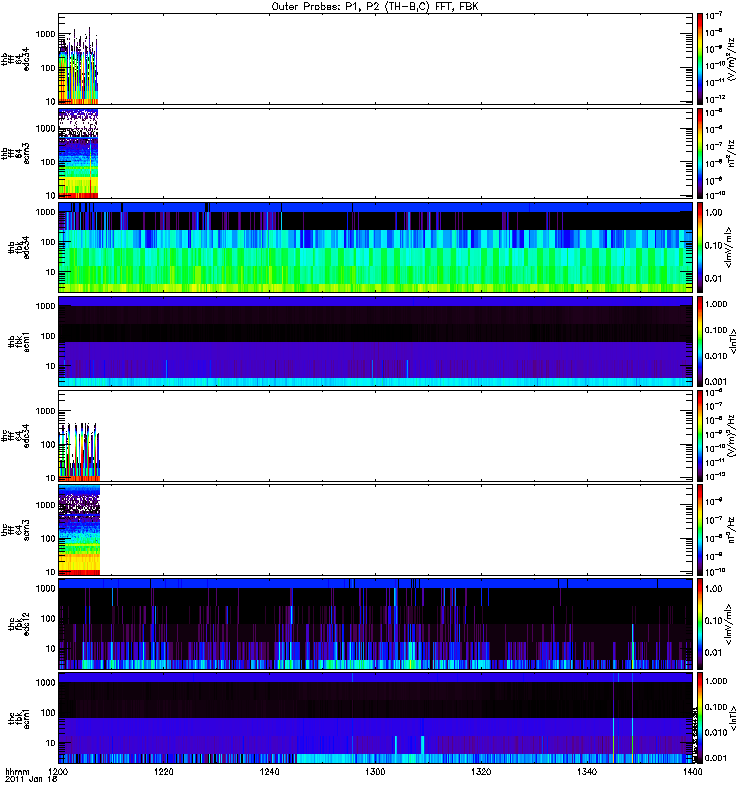Select the thb fff 64 edc34 panel label
The height and width of the screenshot is (800, 750).
(x=16, y=59)
